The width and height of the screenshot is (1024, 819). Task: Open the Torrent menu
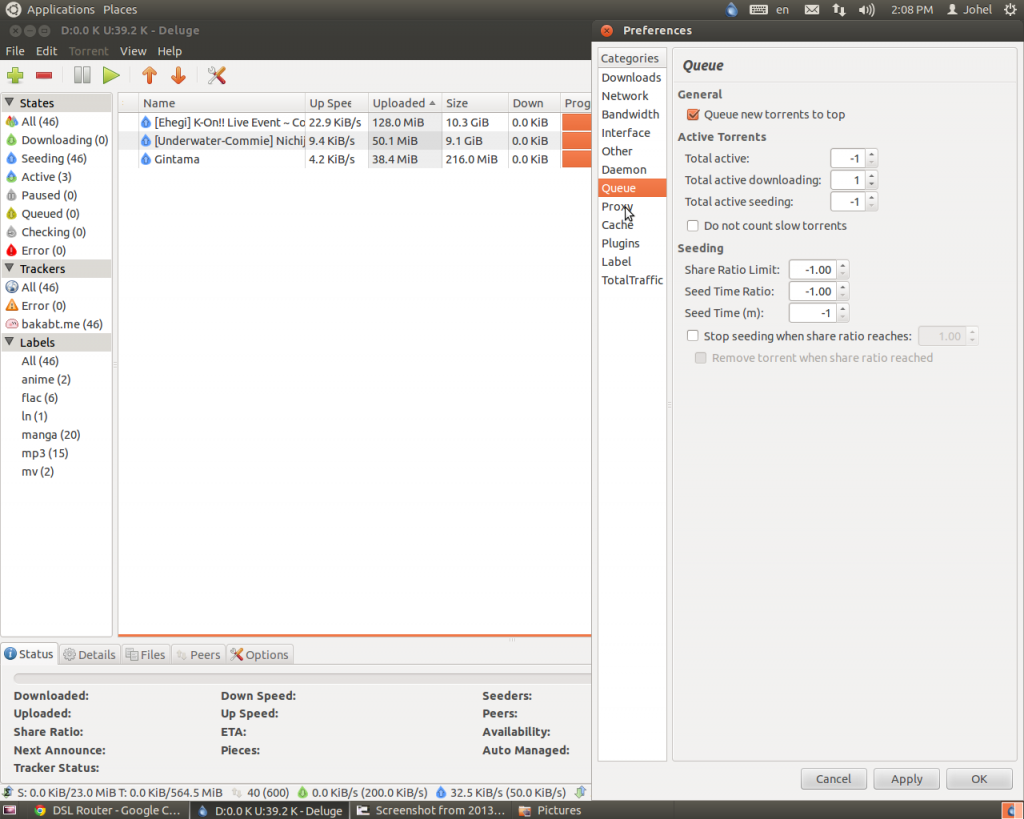[88, 51]
